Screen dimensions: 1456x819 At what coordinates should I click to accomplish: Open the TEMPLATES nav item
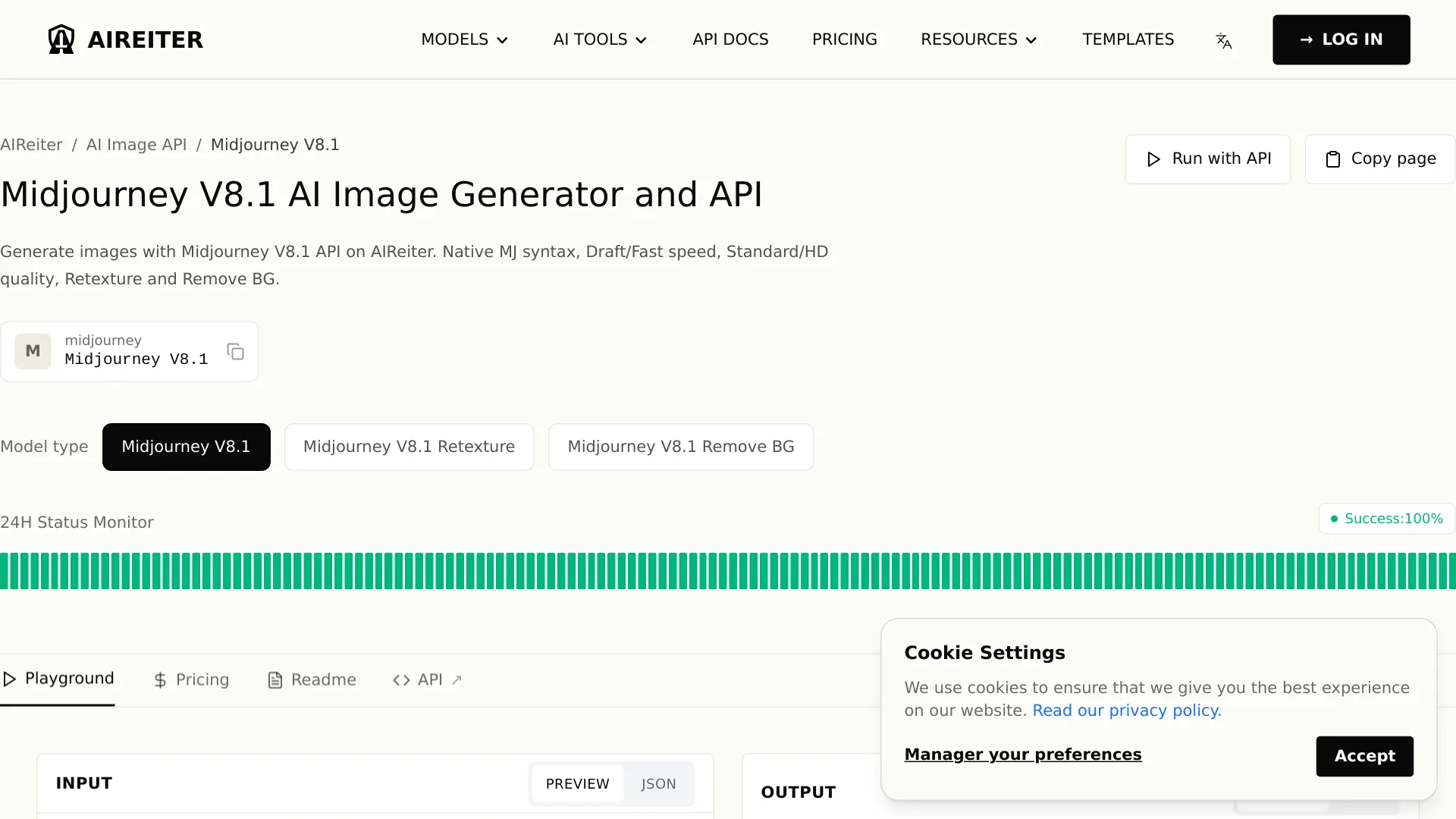click(1128, 39)
